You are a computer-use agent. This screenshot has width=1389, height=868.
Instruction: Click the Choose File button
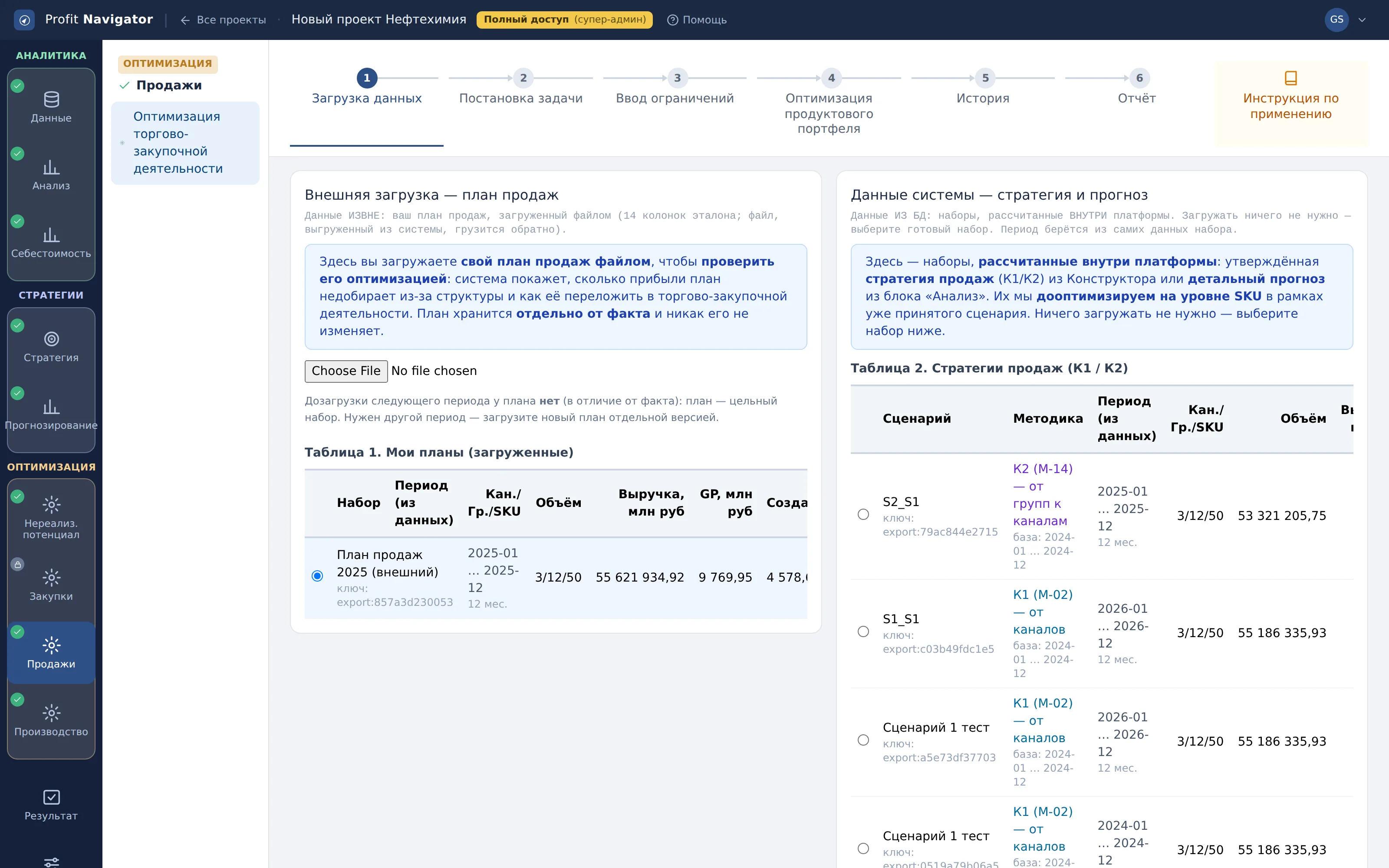[346, 371]
